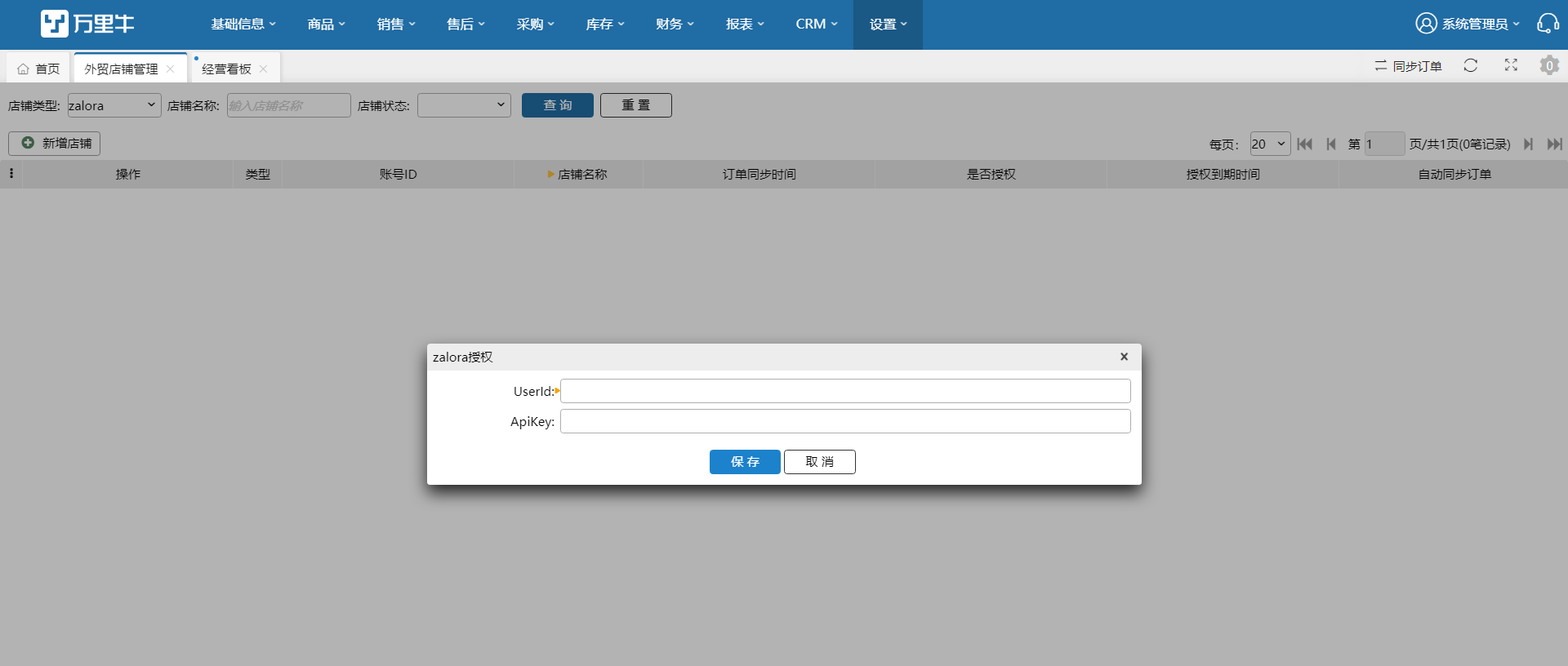This screenshot has height=666, width=1568.
Task: Close the 经营看板 tab
Action: 263,69
